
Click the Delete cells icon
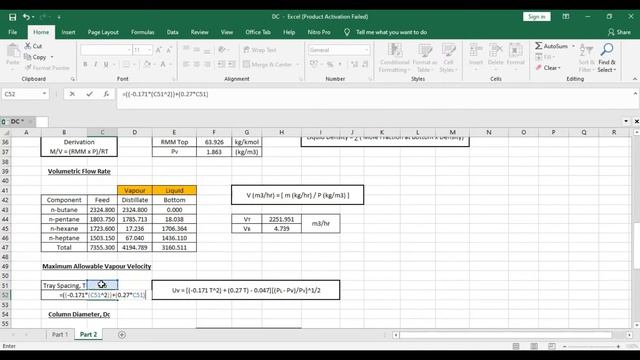click(496, 51)
